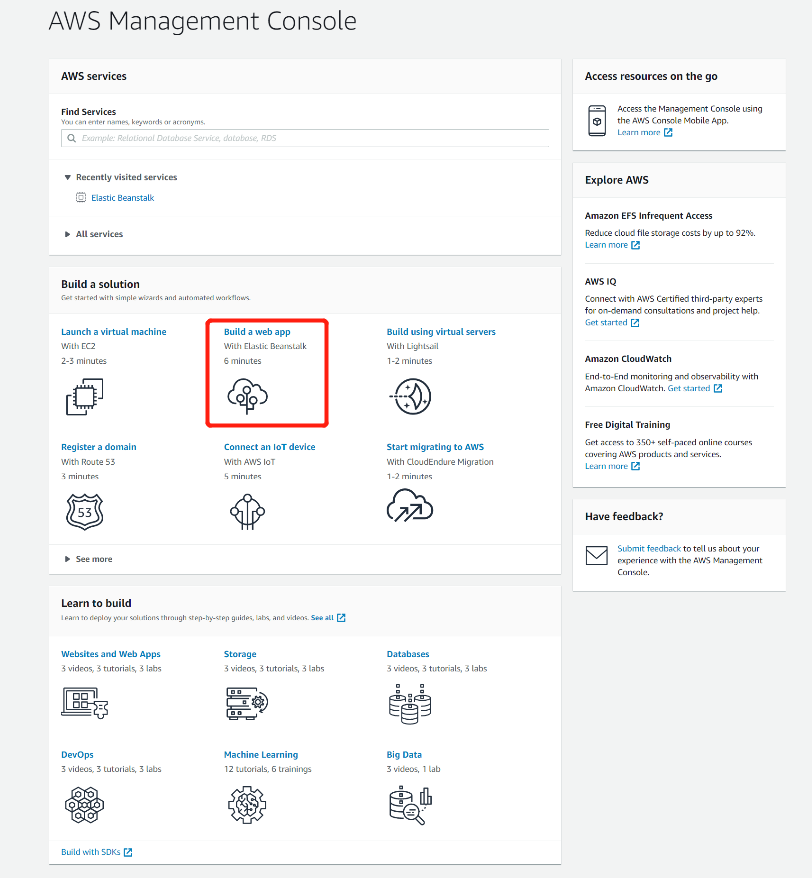Open the Launch a virtual machine link
Image resolution: width=812 pixels, height=878 pixels.
pos(114,331)
